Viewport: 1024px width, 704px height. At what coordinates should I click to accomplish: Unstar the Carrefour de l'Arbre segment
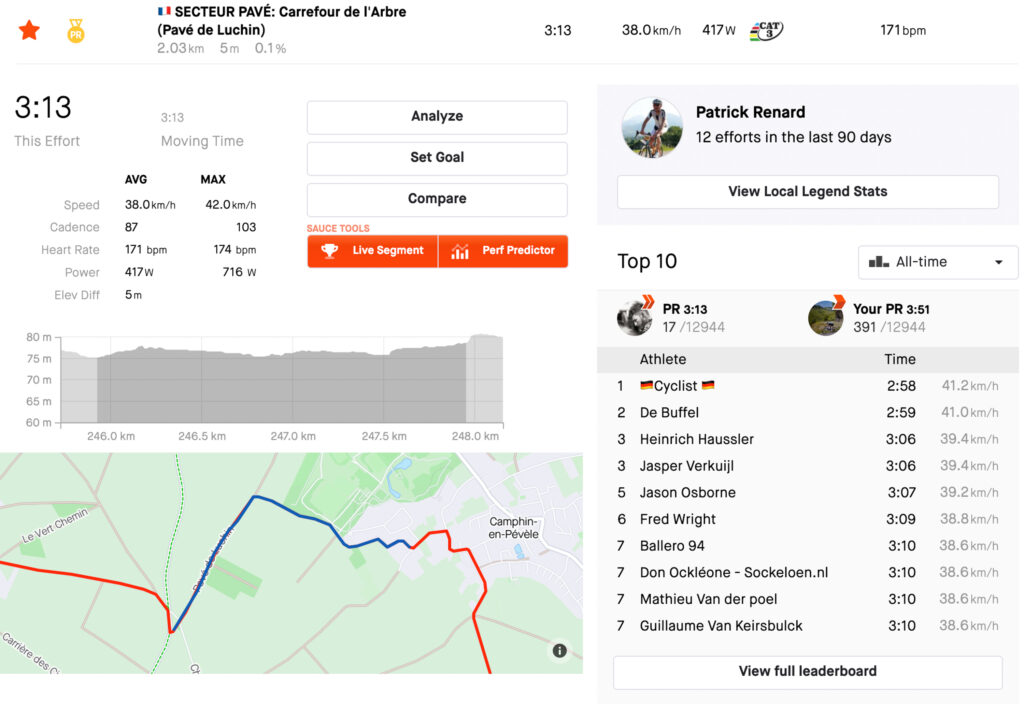click(29, 30)
